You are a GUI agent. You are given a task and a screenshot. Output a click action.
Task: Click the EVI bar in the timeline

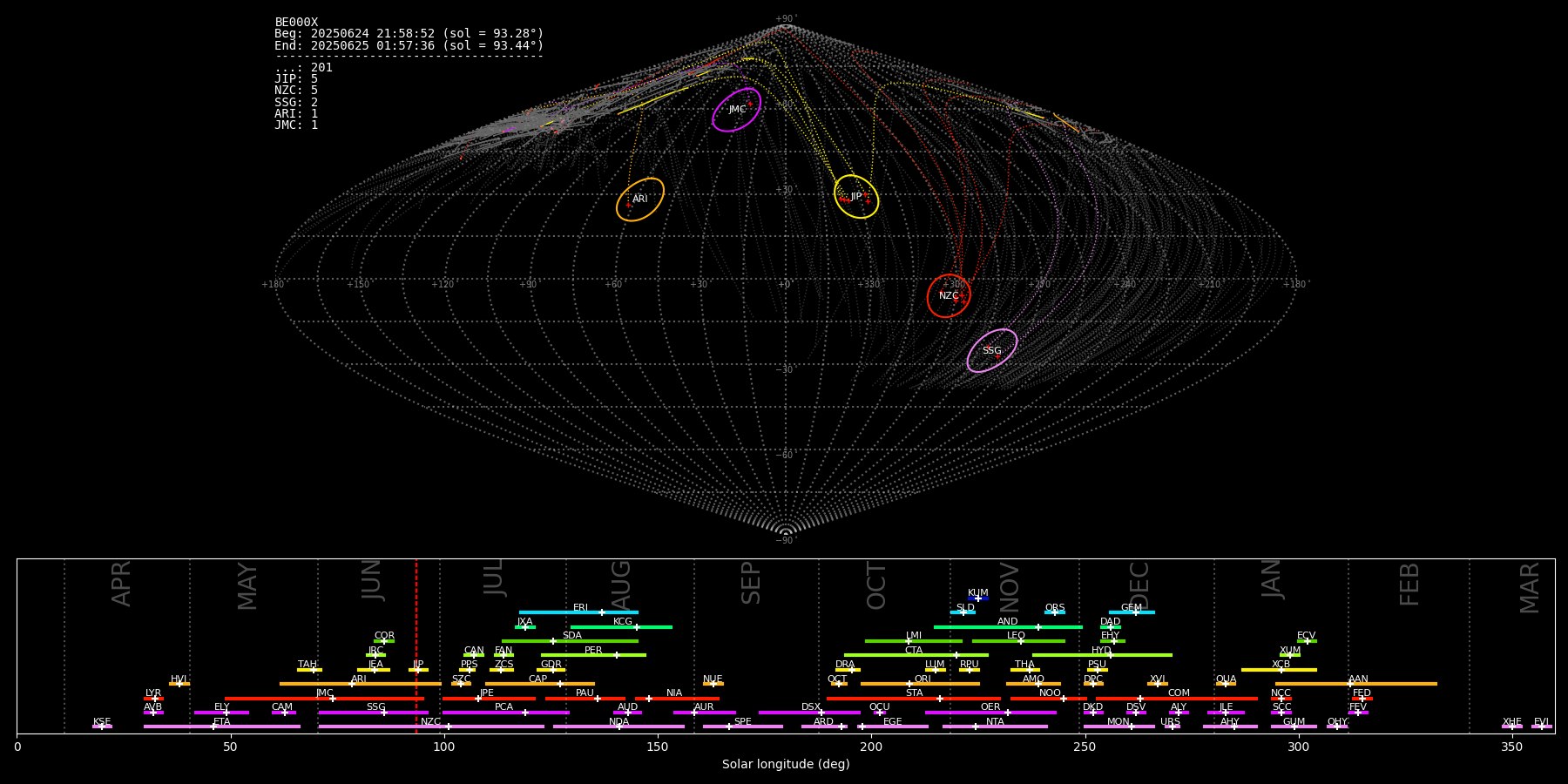1541,727
